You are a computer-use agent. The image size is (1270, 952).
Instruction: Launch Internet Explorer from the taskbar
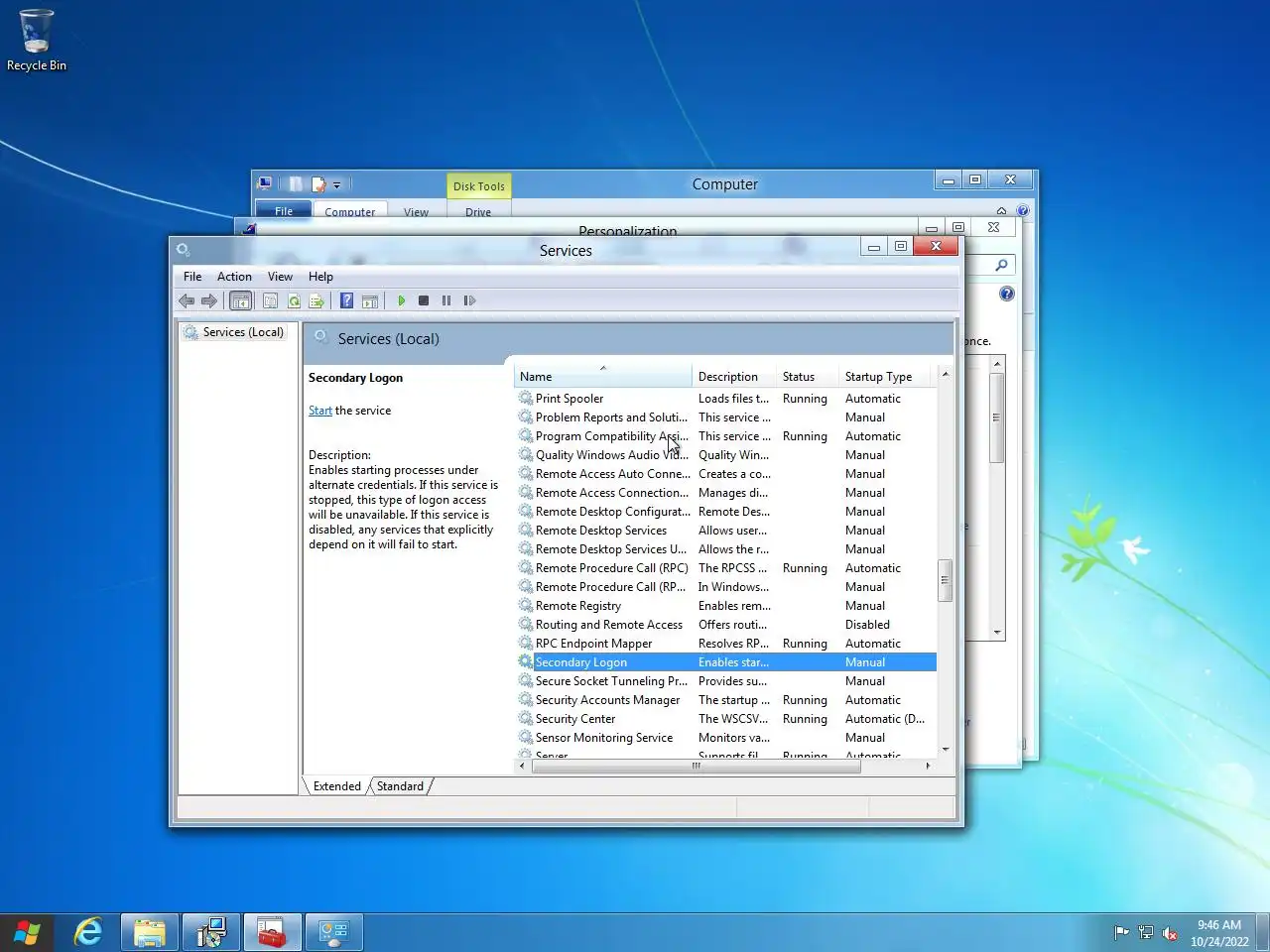88,932
